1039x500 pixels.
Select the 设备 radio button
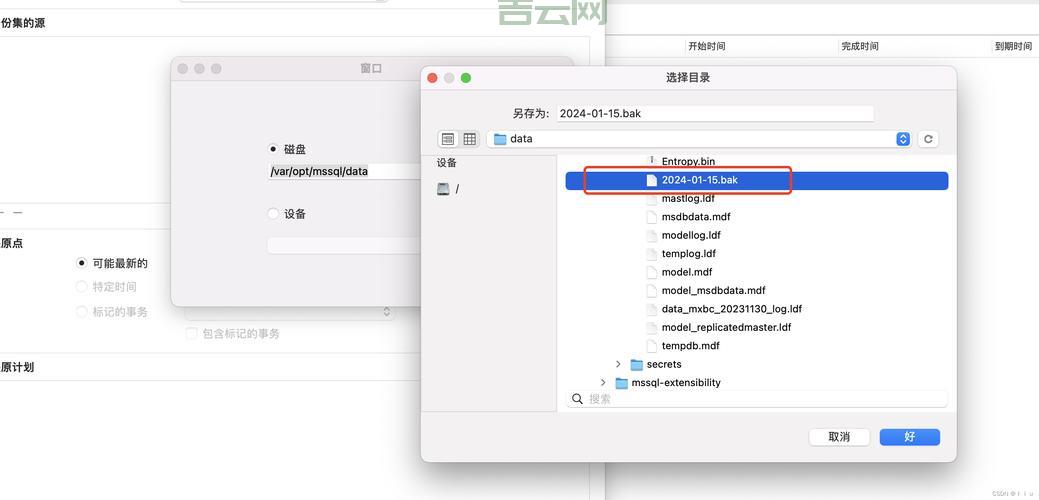273,214
